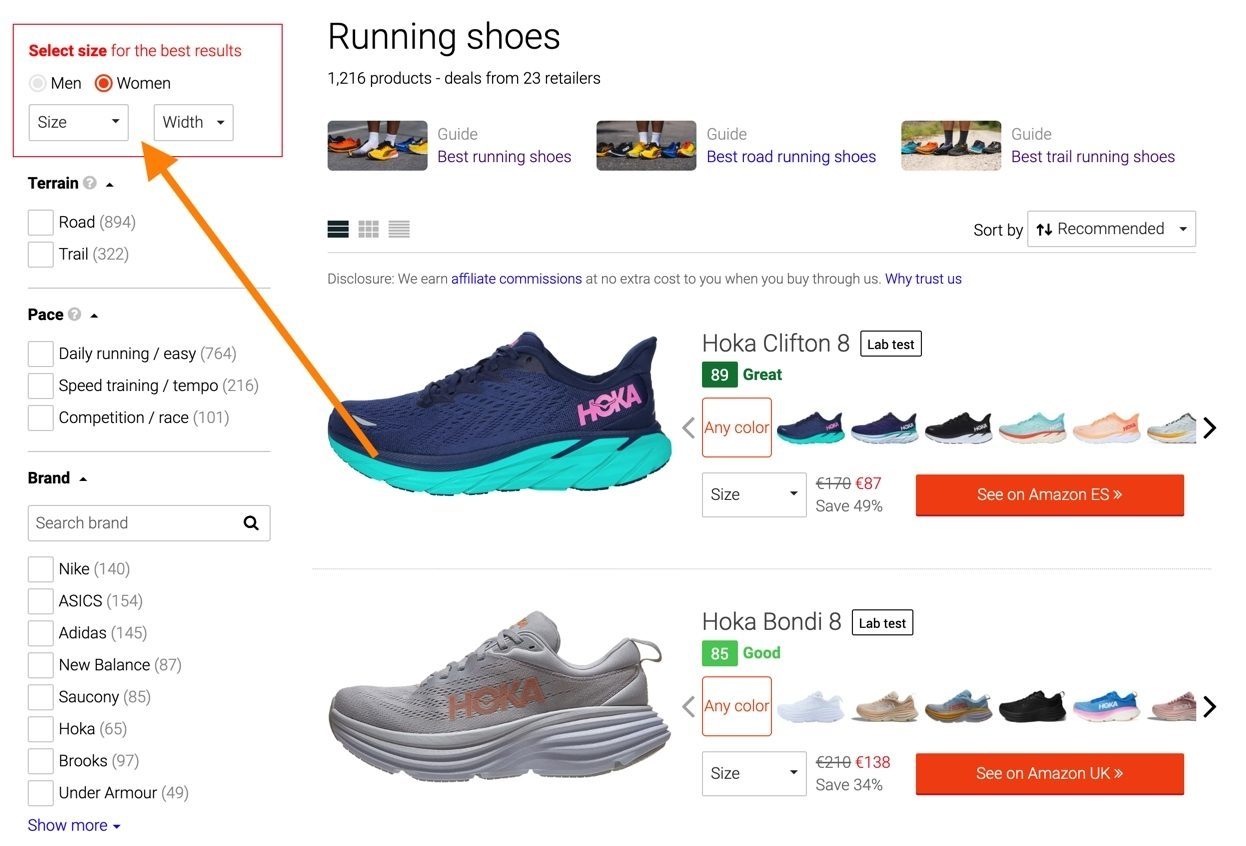Image resolution: width=1246 pixels, height=846 pixels.
Task: Click inside the Search brand input field
Action: (x=130, y=522)
